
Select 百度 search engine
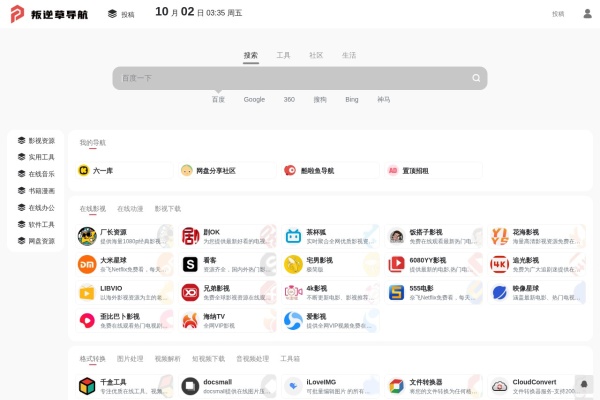218,100
